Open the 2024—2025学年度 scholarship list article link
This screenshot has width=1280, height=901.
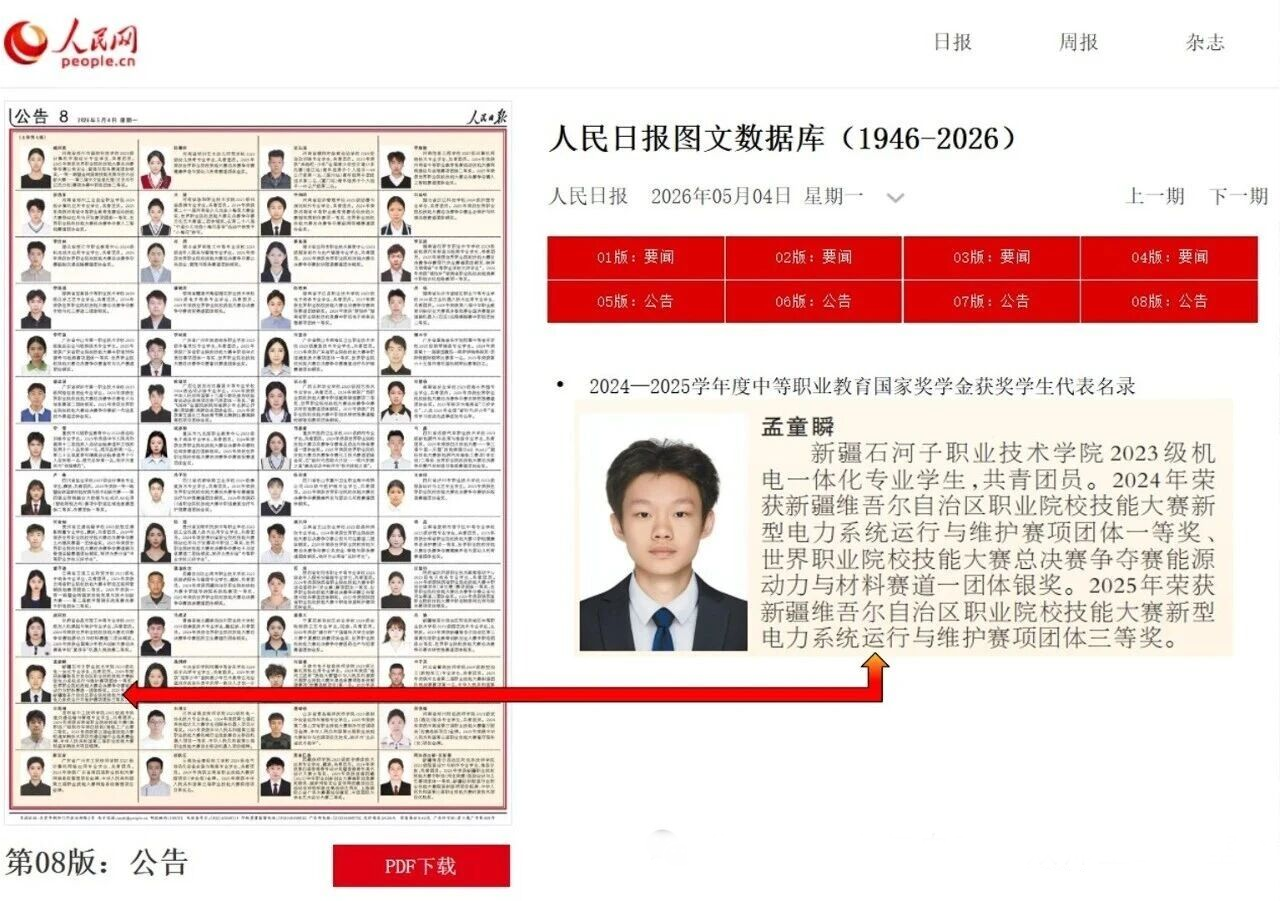pyautogui.click(x=862, y=386)
